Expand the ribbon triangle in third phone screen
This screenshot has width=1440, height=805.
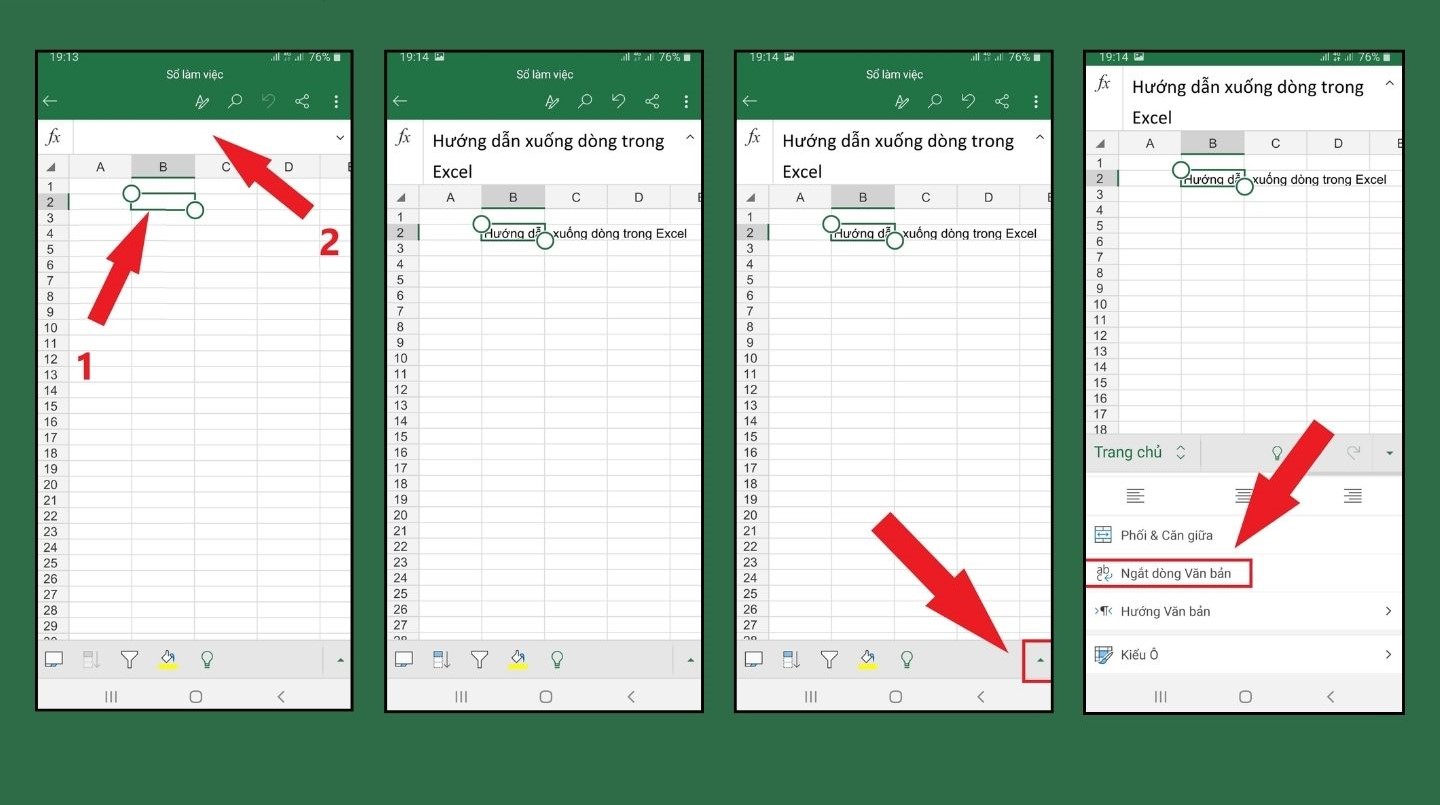tap(1040, 660)
